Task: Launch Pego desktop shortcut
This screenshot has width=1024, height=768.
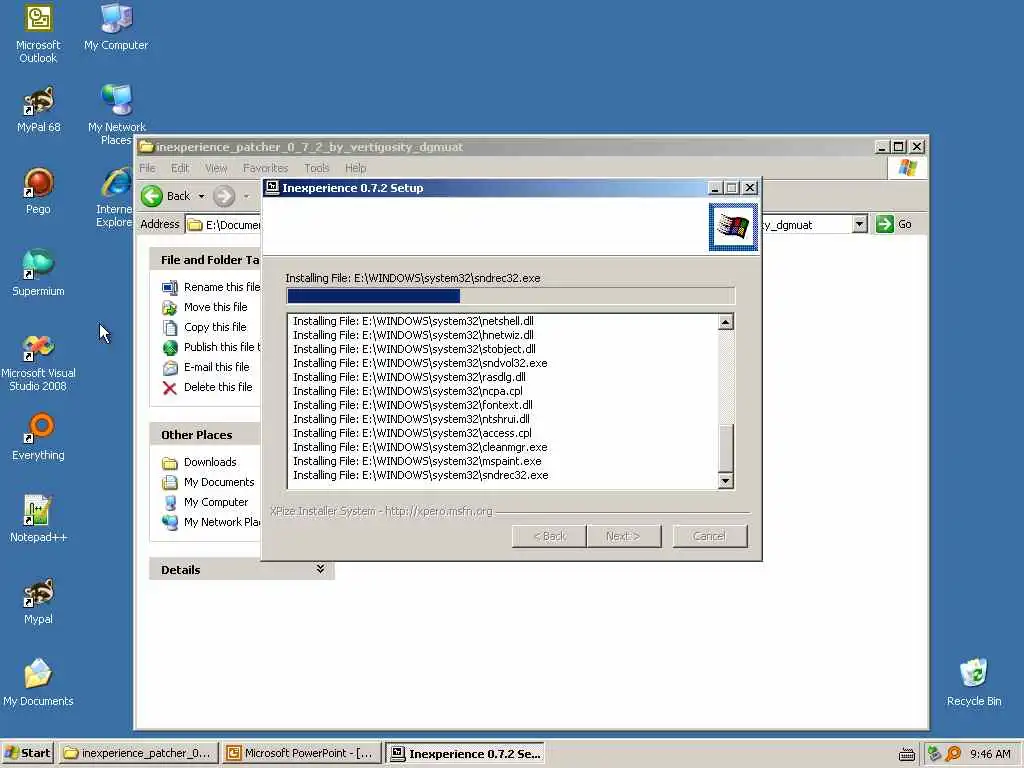Action: [38, 191]
